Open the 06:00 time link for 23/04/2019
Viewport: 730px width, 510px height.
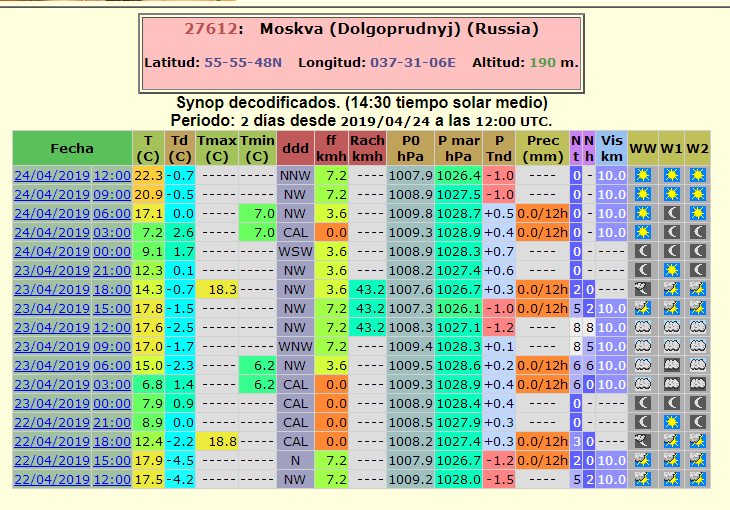pyautogui.click(x=112, y=366)
